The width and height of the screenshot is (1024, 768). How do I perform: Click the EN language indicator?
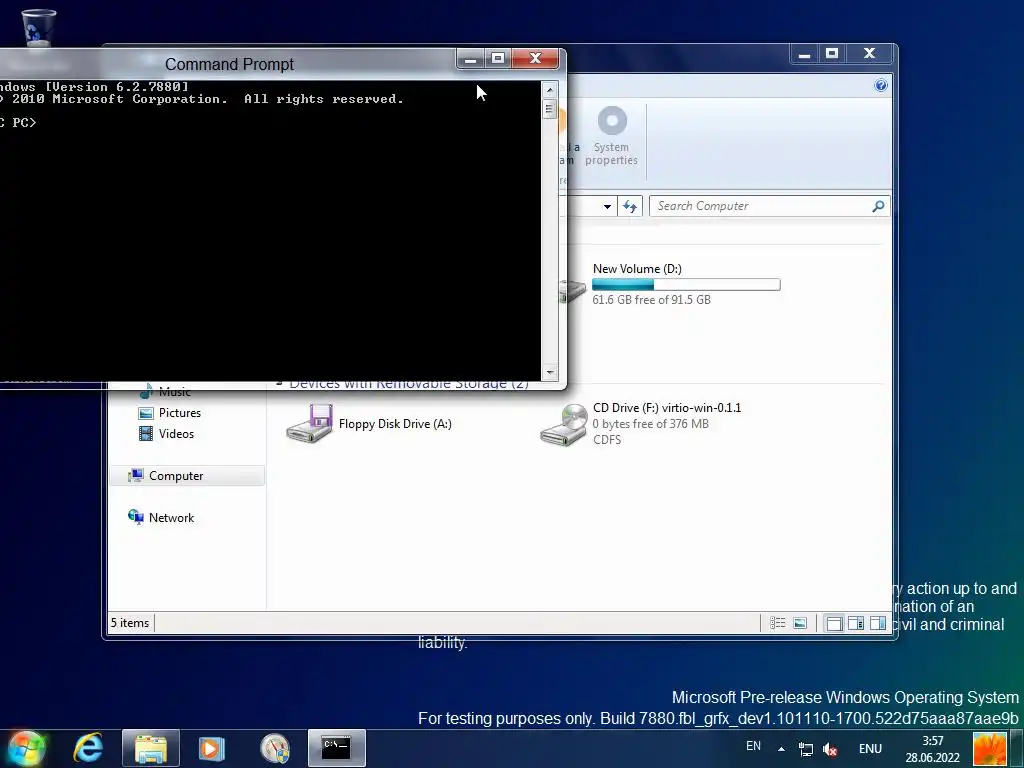[x=753, y=746]
